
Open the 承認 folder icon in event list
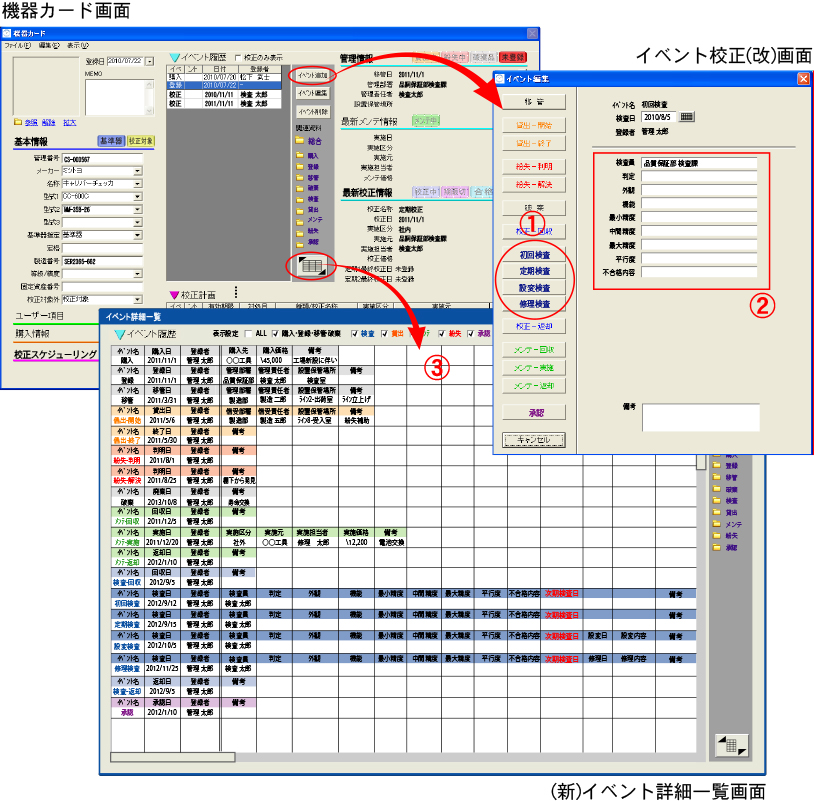302,241
